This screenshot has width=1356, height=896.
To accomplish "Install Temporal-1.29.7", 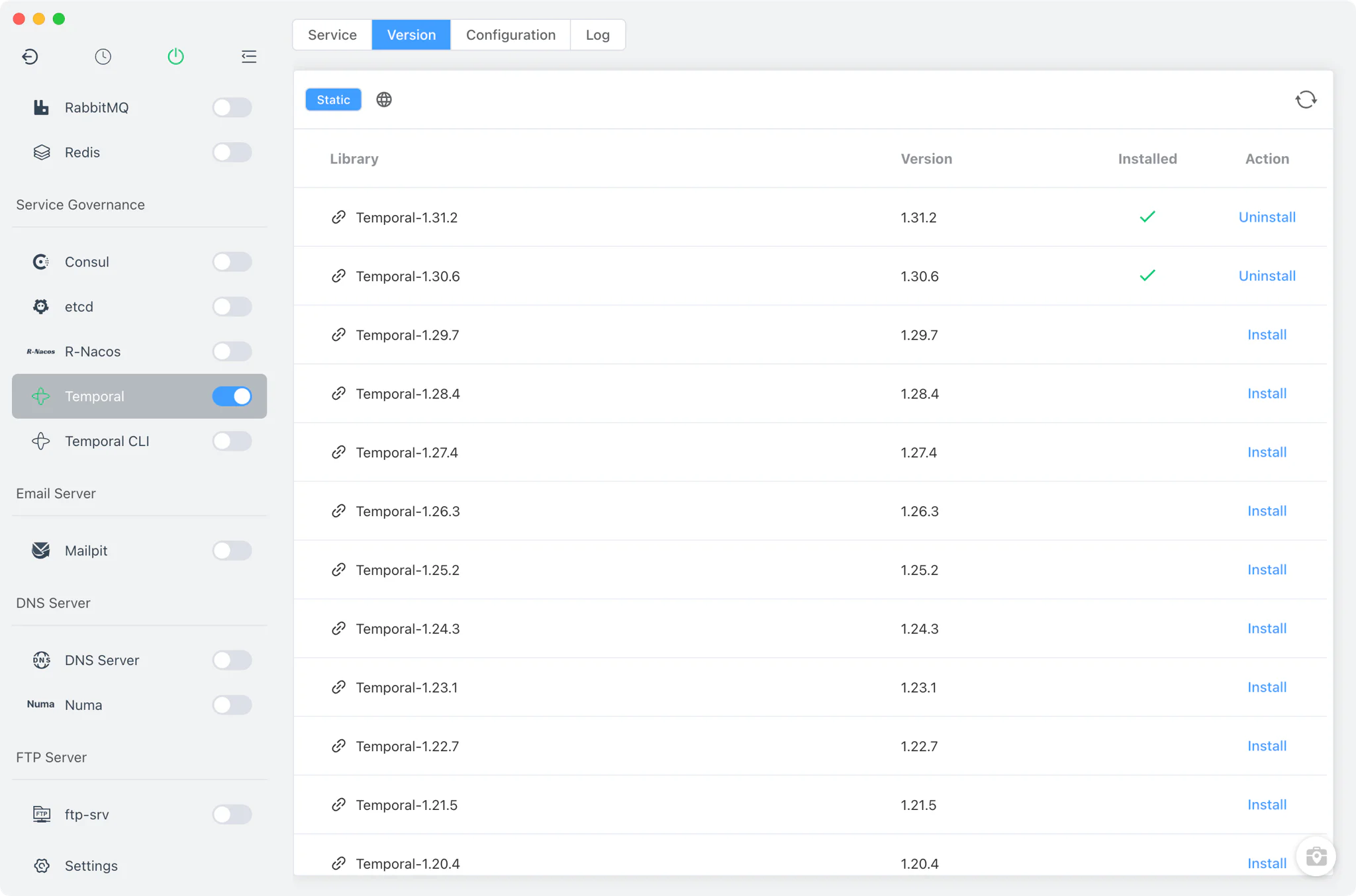I will 1267,335.
